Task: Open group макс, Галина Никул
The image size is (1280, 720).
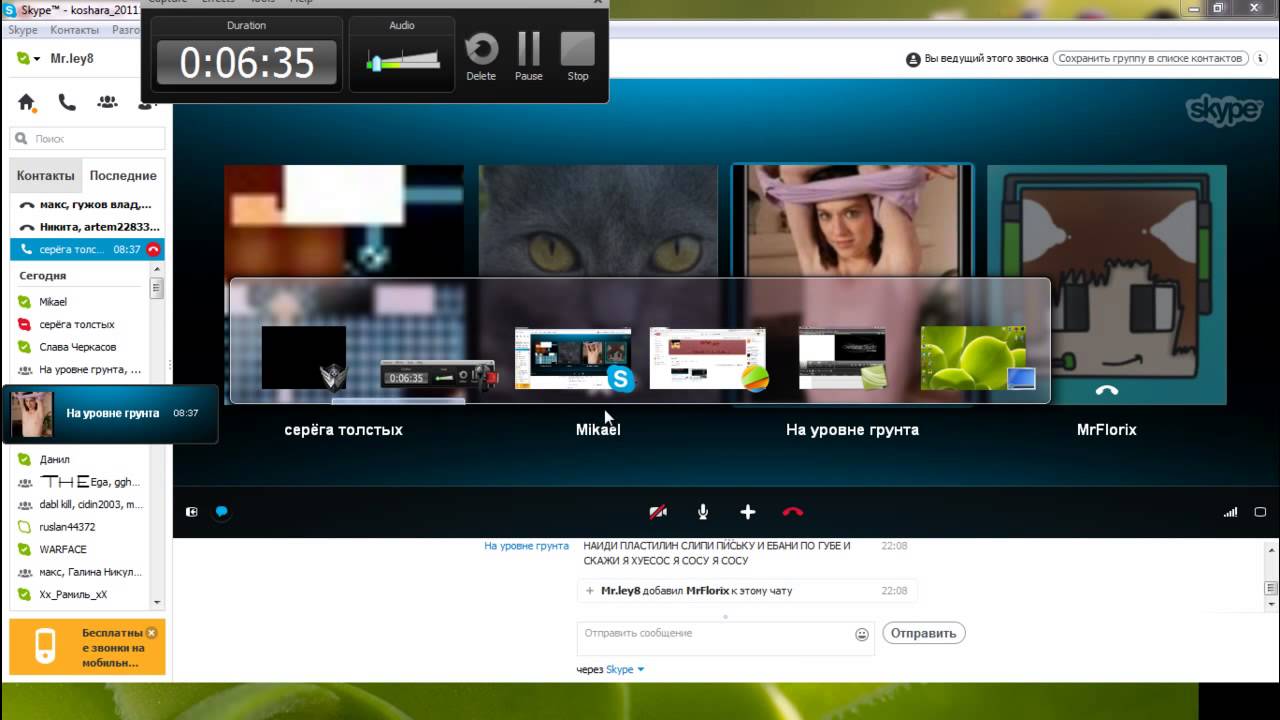Action: coord(80,572)
